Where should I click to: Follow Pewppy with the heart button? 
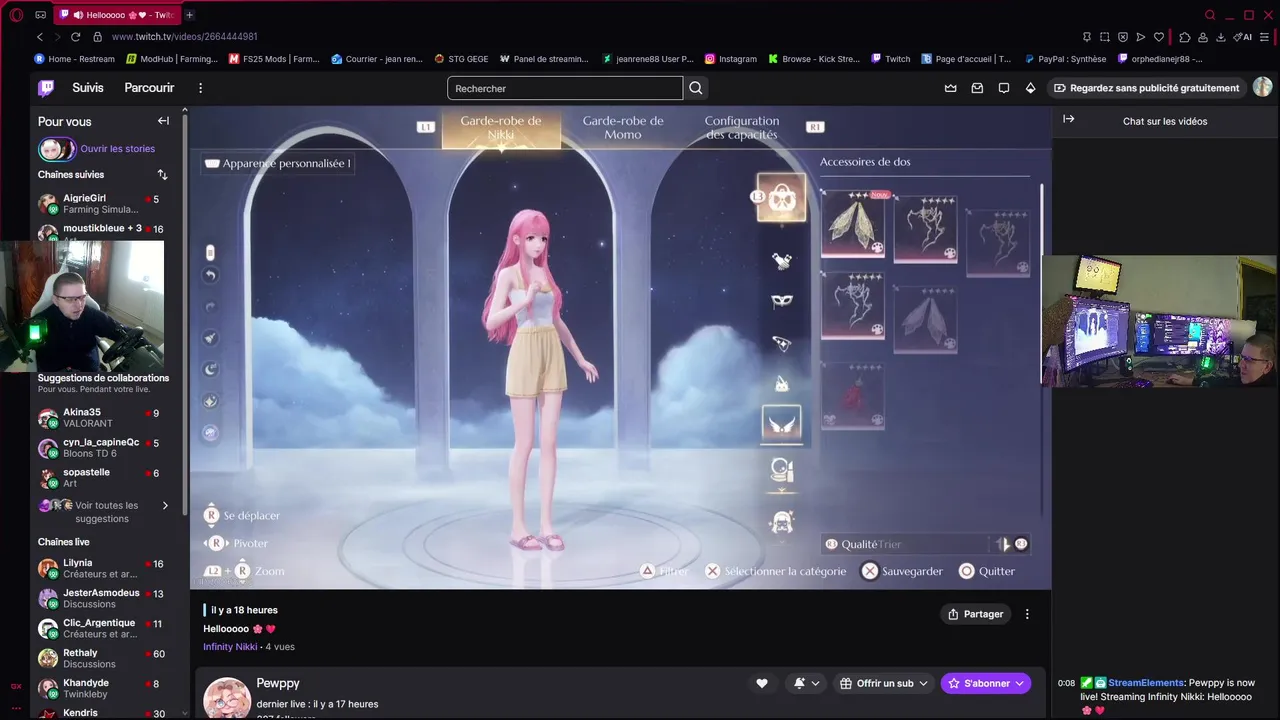[x=762, y=683]
